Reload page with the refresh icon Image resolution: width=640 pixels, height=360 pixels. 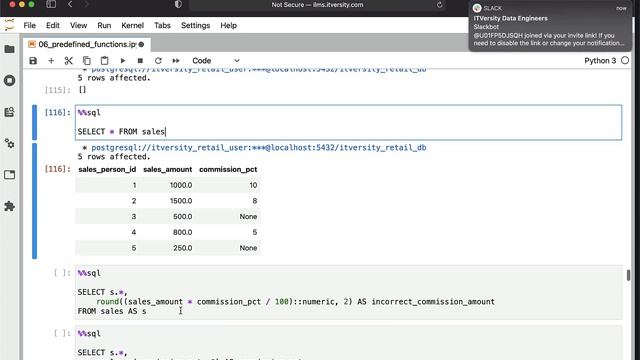[440, 5]
